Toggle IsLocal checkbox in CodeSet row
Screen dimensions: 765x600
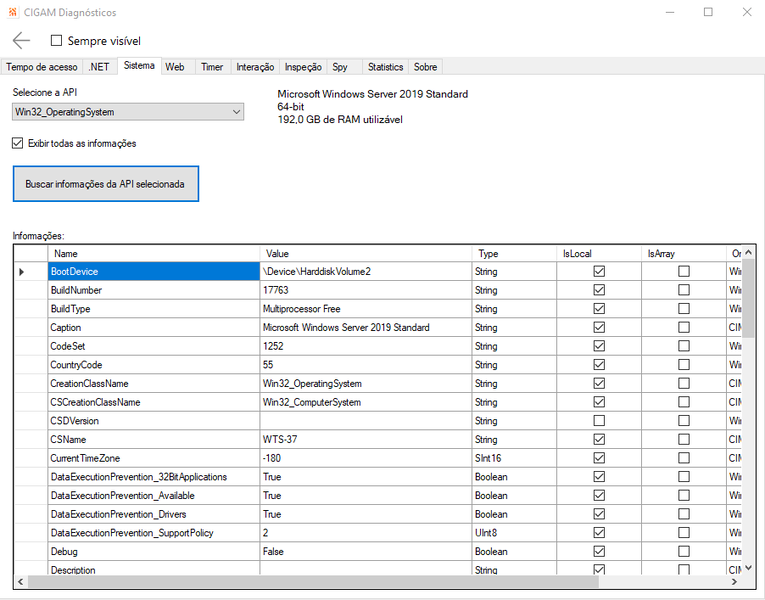pyautogui.click(x=599, y=346)
